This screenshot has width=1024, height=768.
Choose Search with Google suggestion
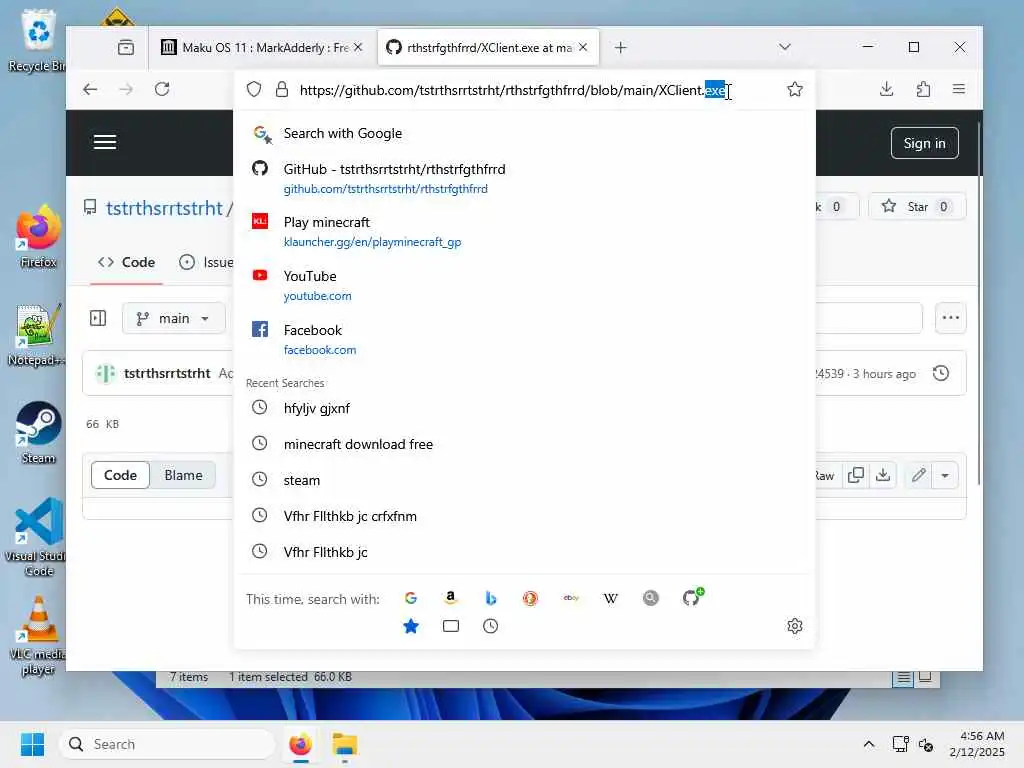point(524,134)
